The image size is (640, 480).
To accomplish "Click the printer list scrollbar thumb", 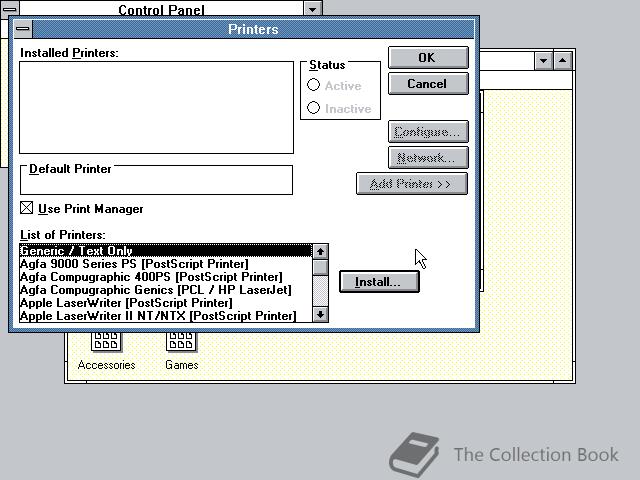I will [320, 267].
